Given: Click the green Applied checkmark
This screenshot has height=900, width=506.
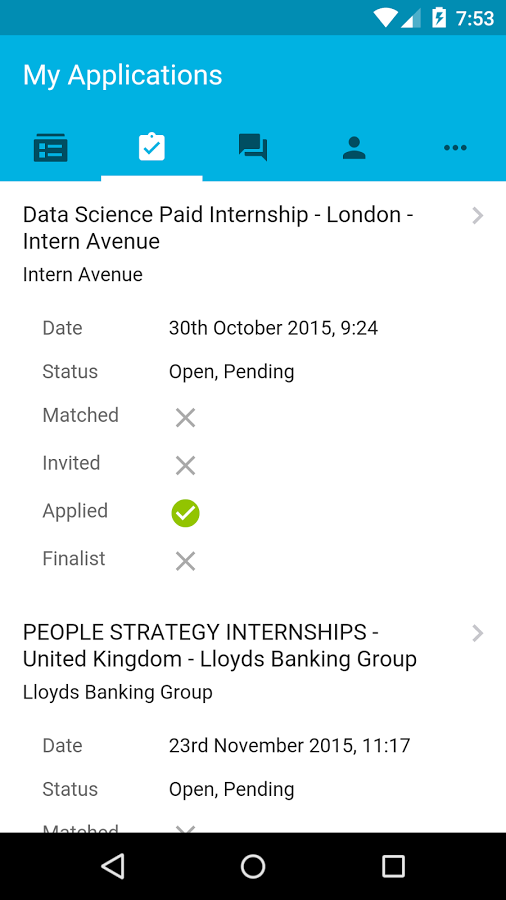Looking at the screenshot, I should (185, 513).
